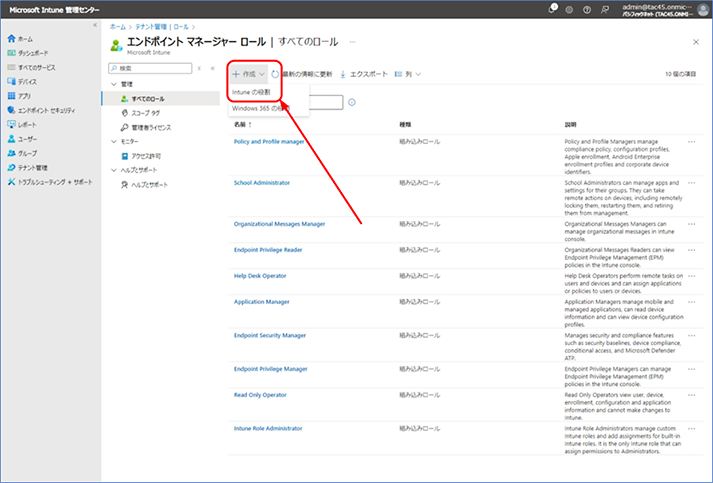Click the エクスポート button

click(x=364, y=74)
